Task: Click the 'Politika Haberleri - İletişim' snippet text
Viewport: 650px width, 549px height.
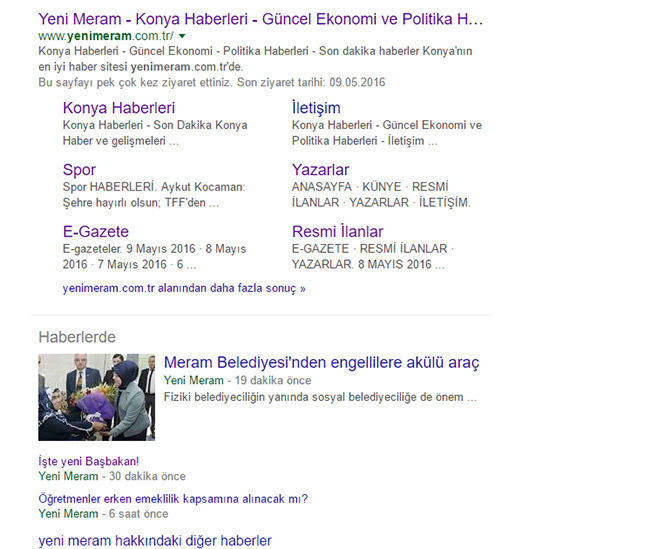Action: point(364,141)
